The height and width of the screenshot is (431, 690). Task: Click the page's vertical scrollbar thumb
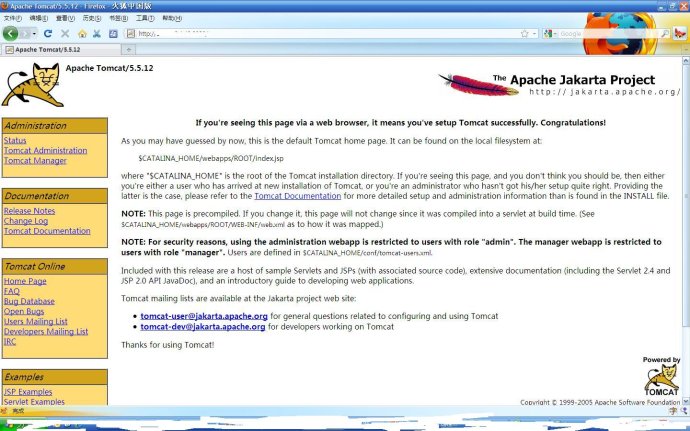pos(686,196)
